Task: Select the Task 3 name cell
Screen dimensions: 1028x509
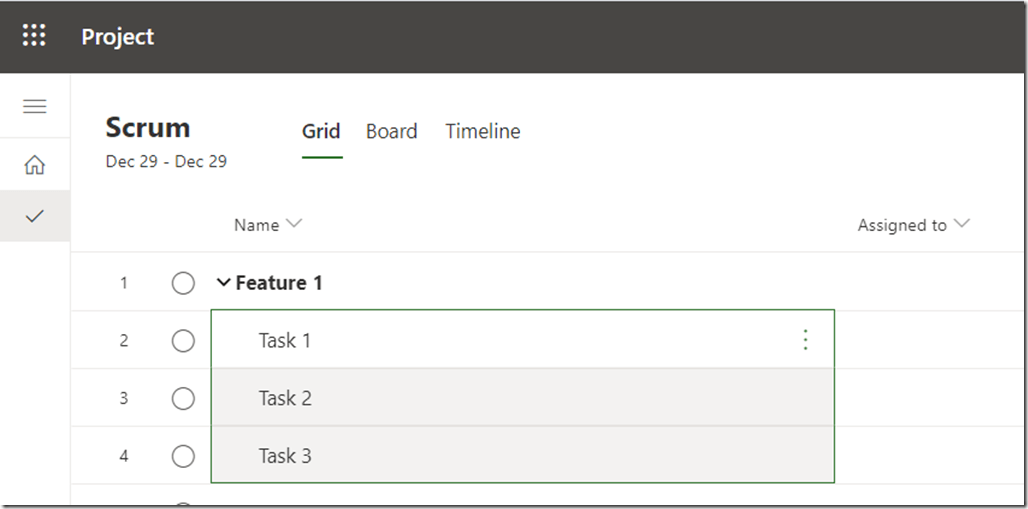Action: [x=285, y=457]
